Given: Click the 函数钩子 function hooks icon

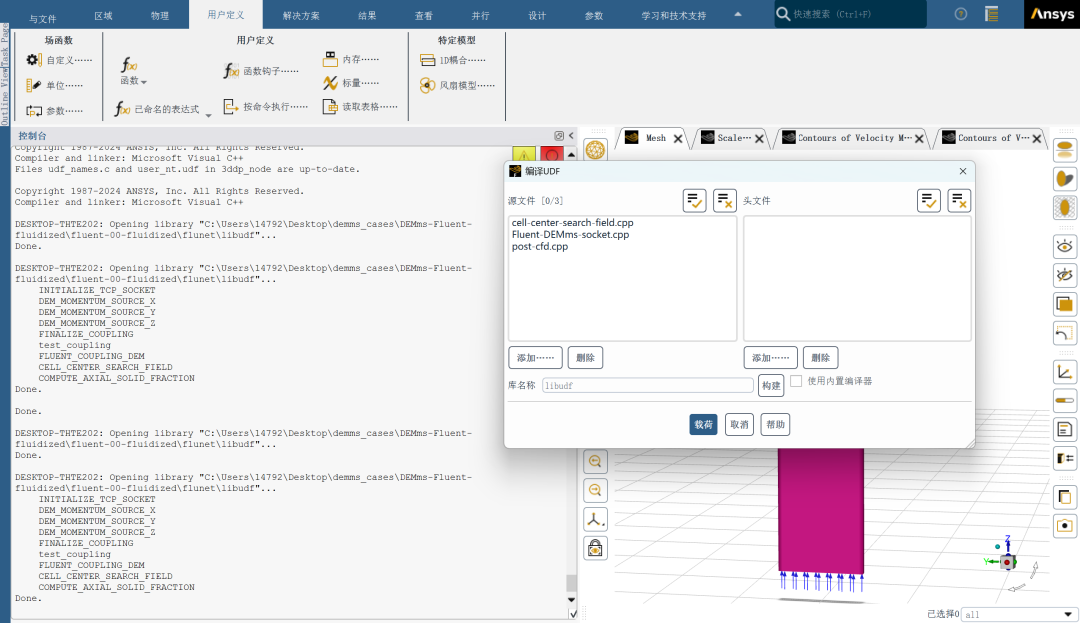Looking at the screenshot, I should pyautogui.click(x=260, y=71).
